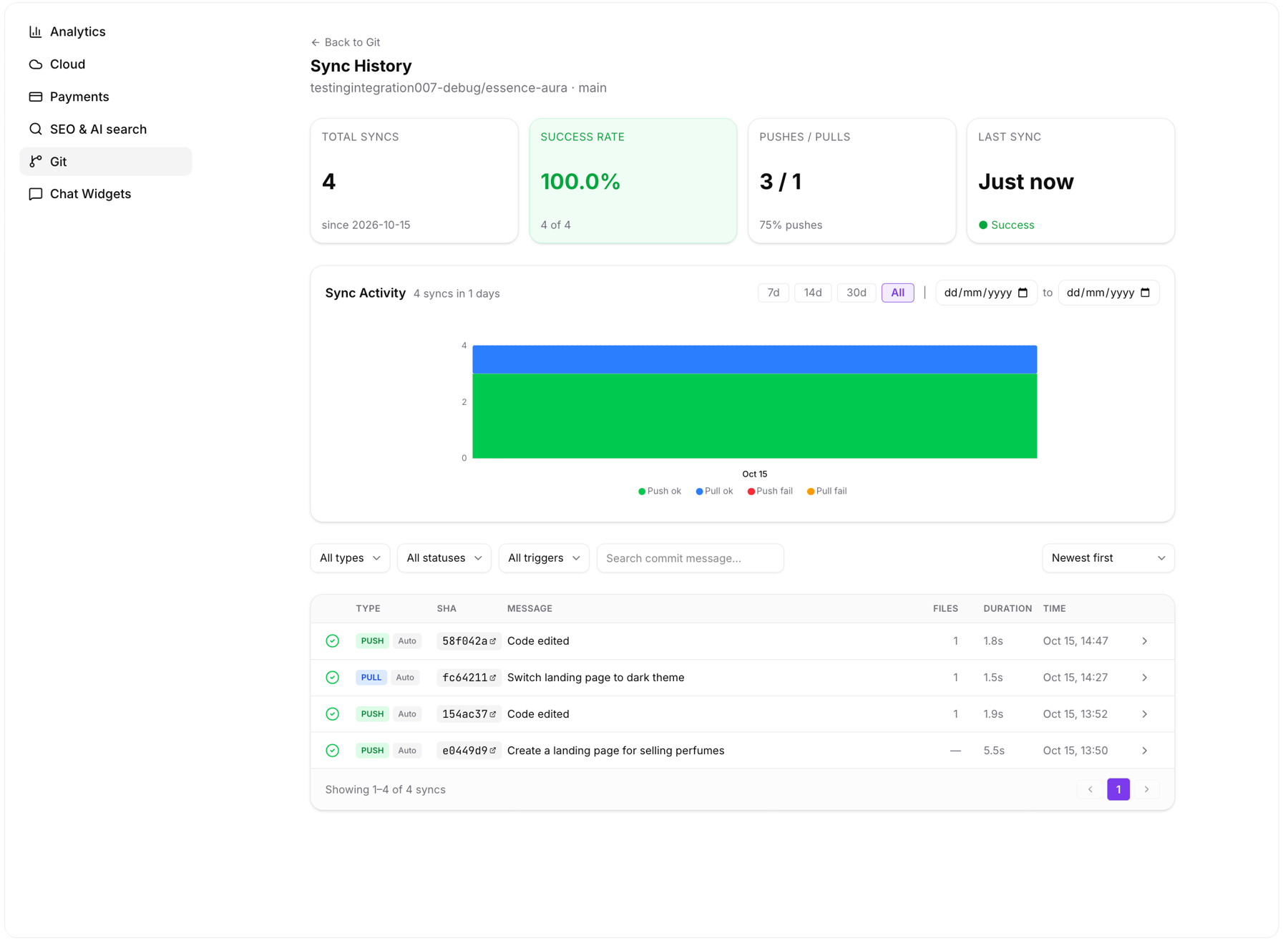Open calendar picker on start date field

coord(1023,293)
